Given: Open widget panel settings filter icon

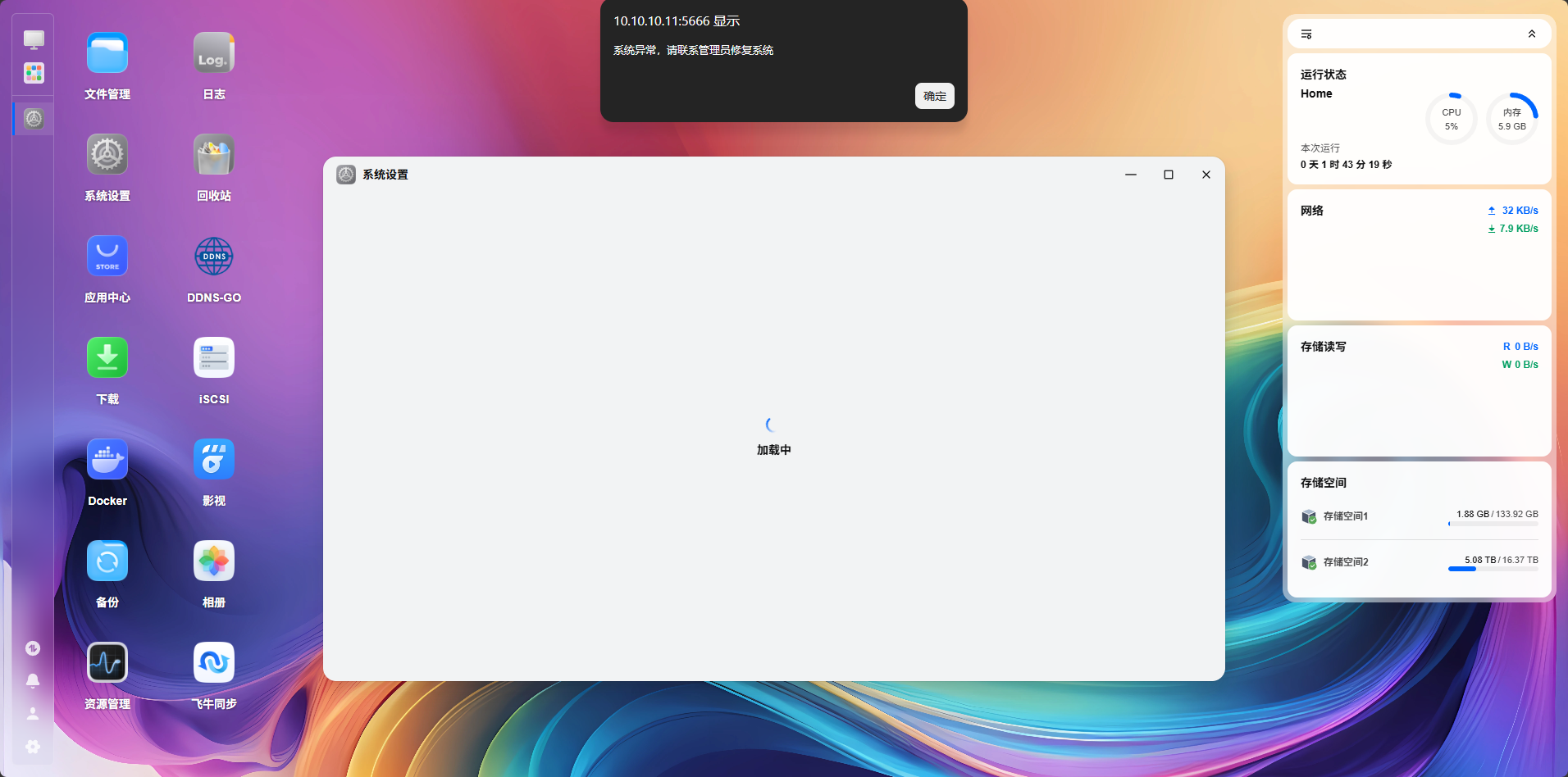Looking at the screenshot, I should pos(1306,34).
